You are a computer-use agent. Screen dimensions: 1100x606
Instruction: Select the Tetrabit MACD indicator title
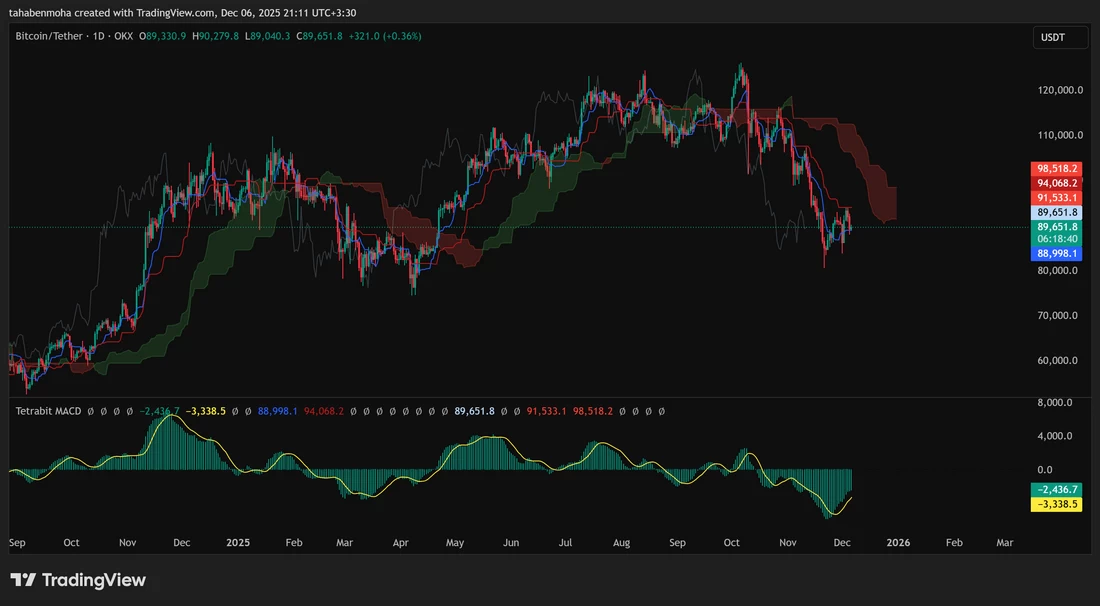pyautogui.click(x=48, y=411)
